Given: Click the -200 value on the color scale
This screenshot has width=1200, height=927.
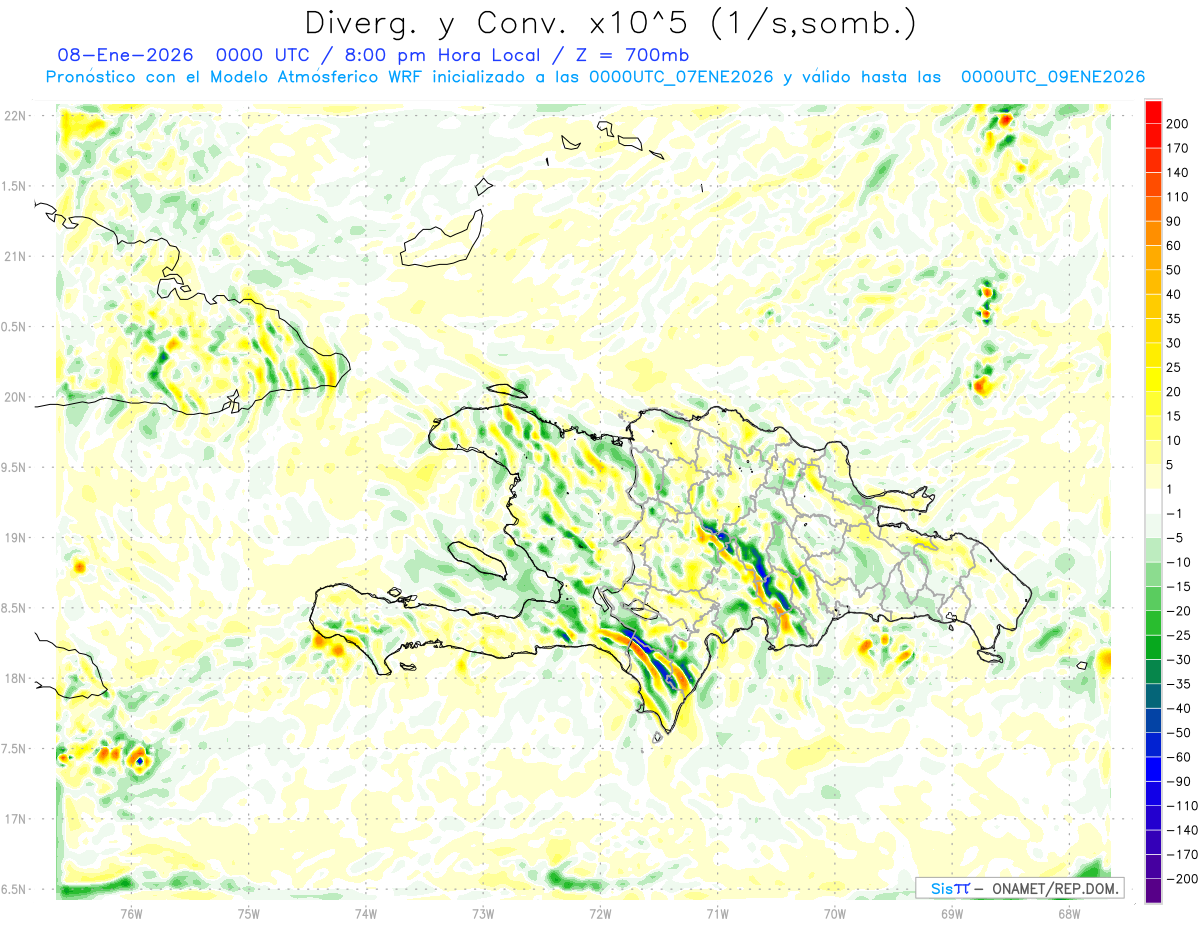Looking at the screenshot, I should pos(1183,879).
